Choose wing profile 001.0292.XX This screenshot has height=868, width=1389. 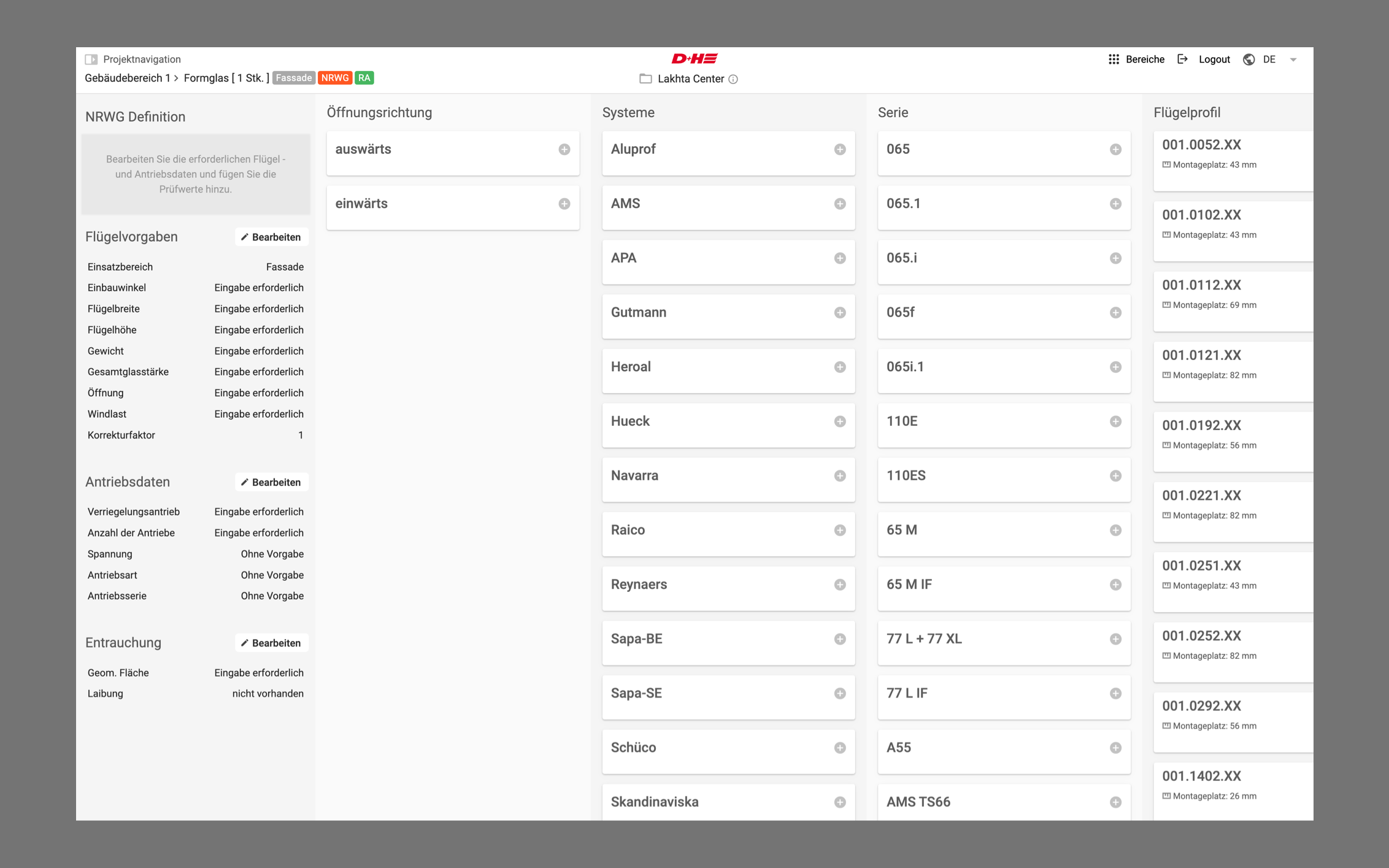pyautogui.click(x=1233, y=722)
